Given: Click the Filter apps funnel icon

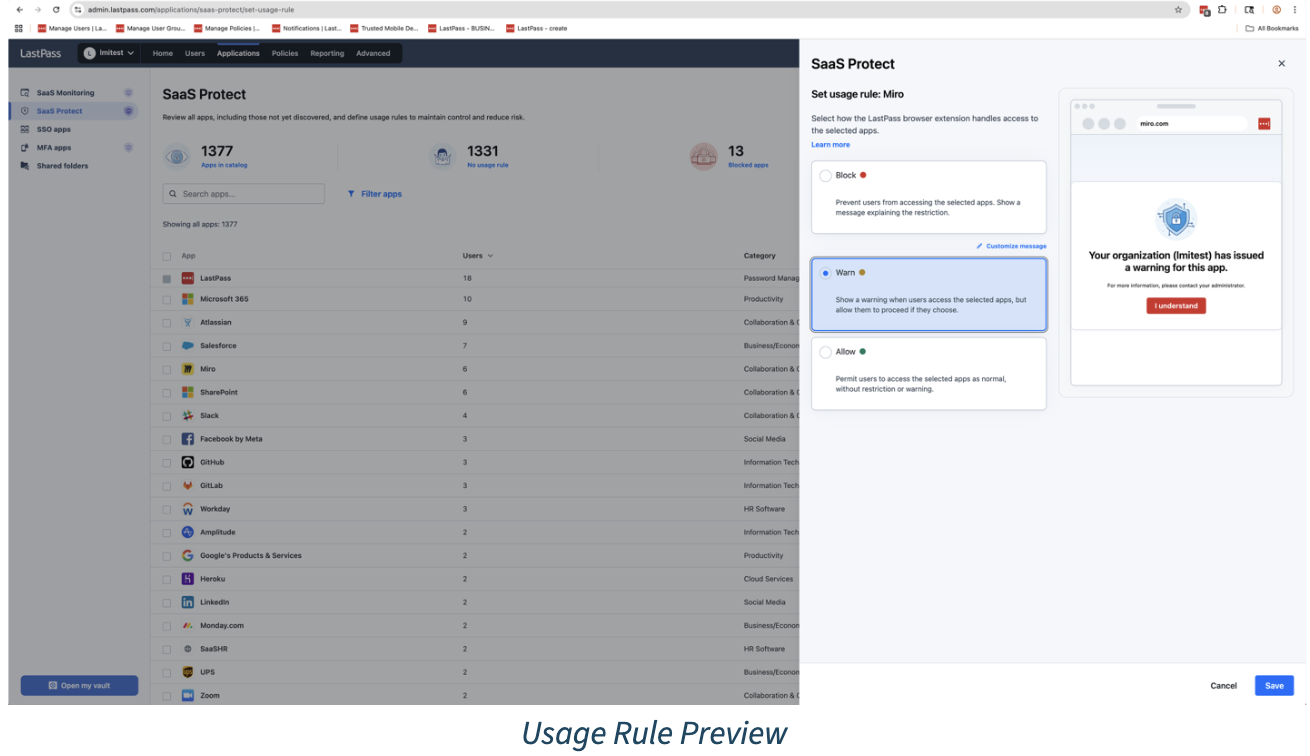Looking at the screenshot, I should coord(351,194).
